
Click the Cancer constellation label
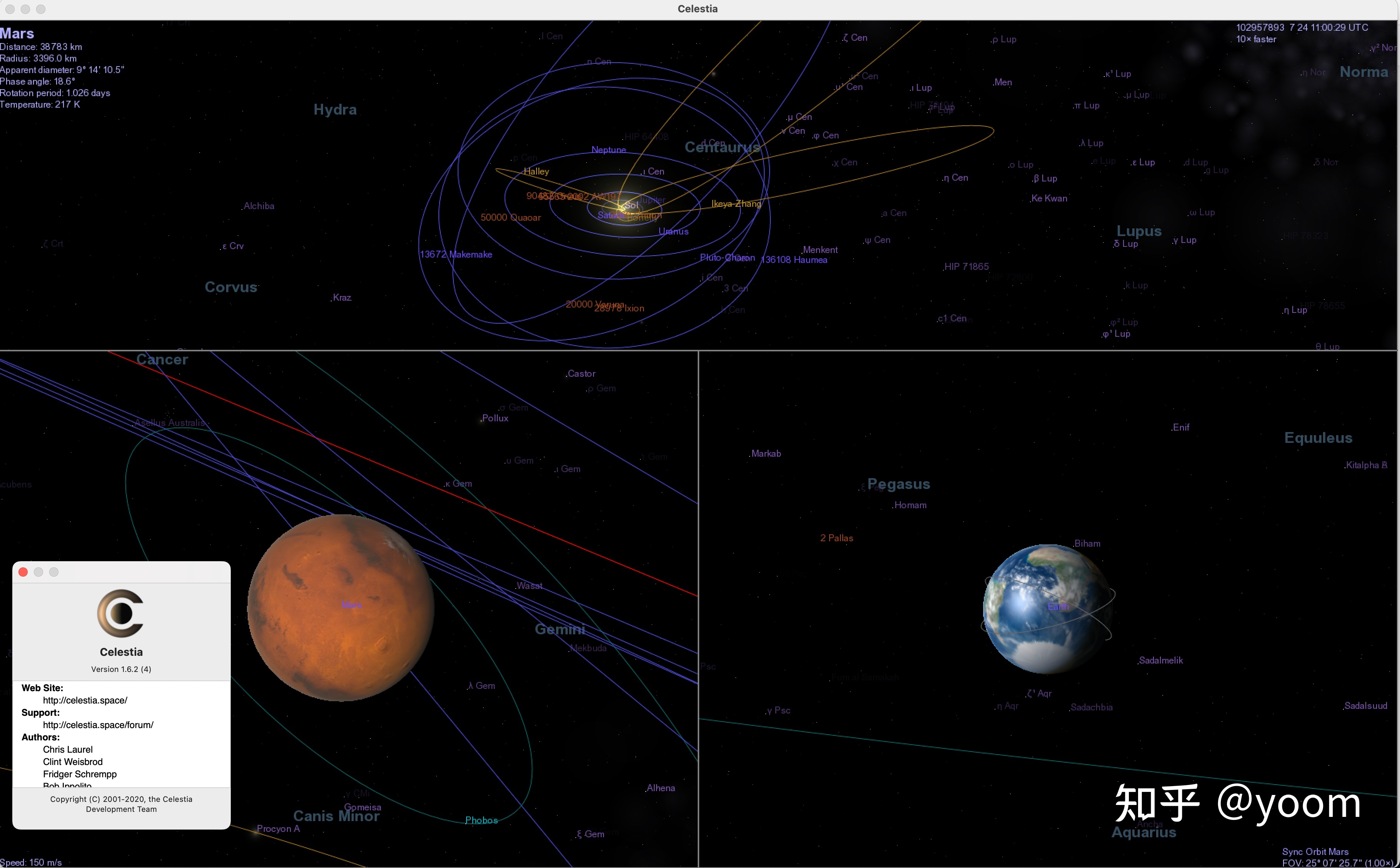162,359
